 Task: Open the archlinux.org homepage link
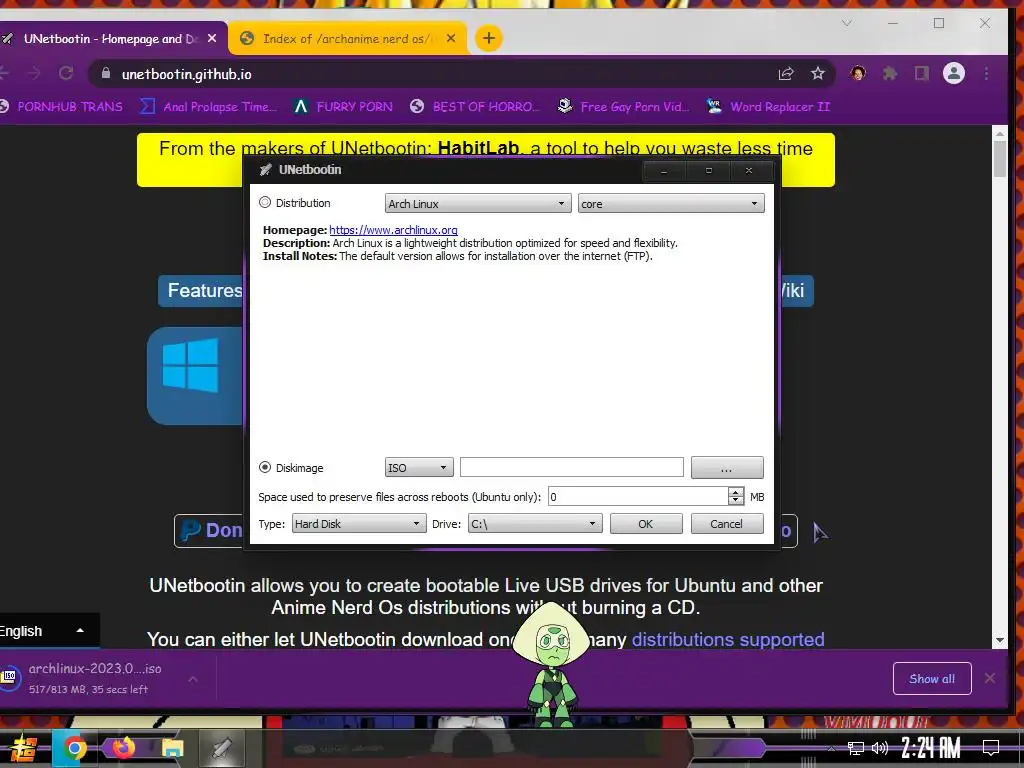(393, 230)
